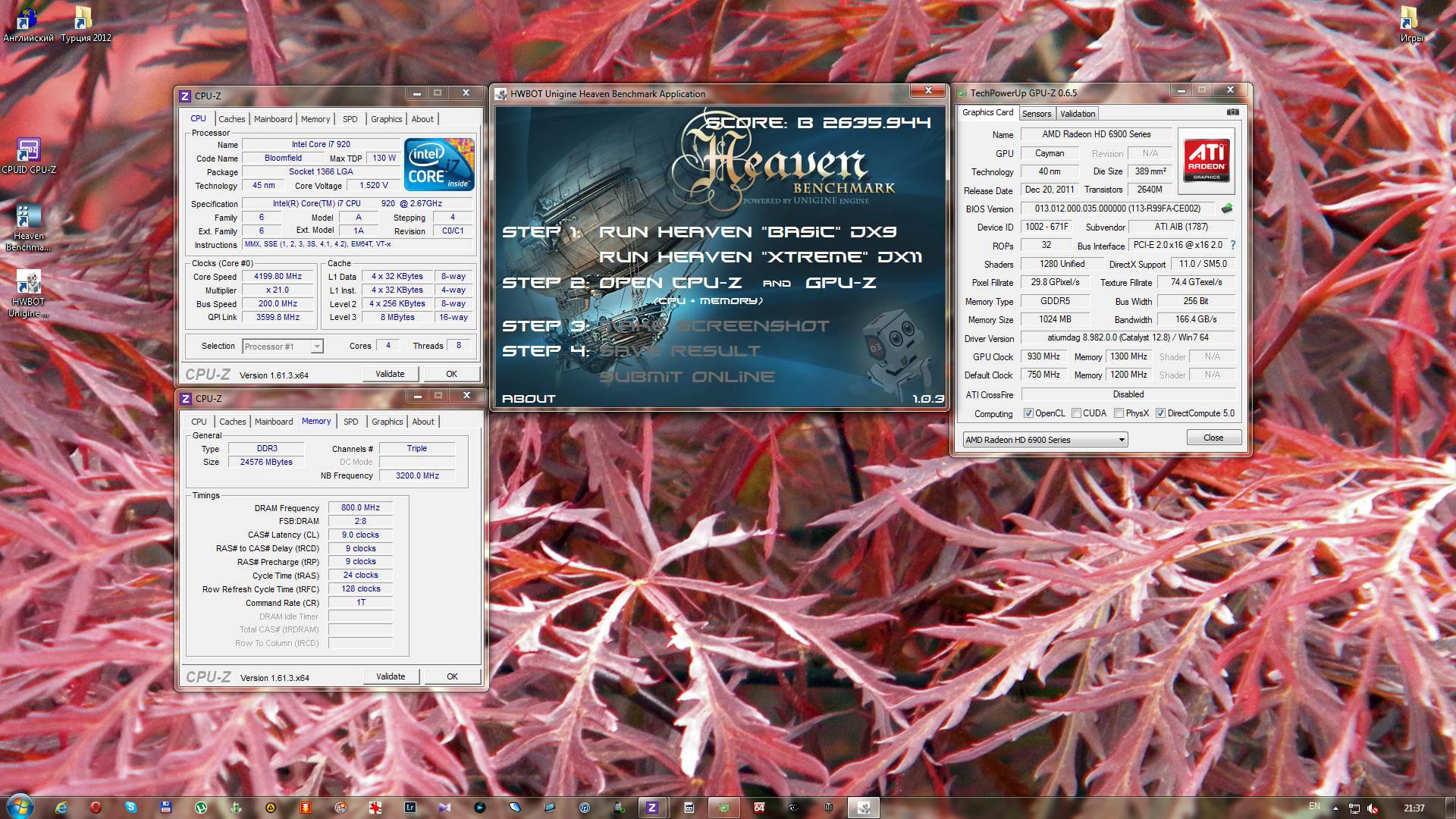Toggle the OpenCL checkbox in GPU-Z
This screenshot has height=819, width=1456.
[x=1028, y=413]
